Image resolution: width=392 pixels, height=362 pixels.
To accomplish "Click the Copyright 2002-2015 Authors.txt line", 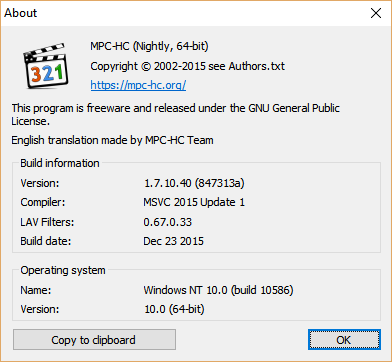I will 187,66.
